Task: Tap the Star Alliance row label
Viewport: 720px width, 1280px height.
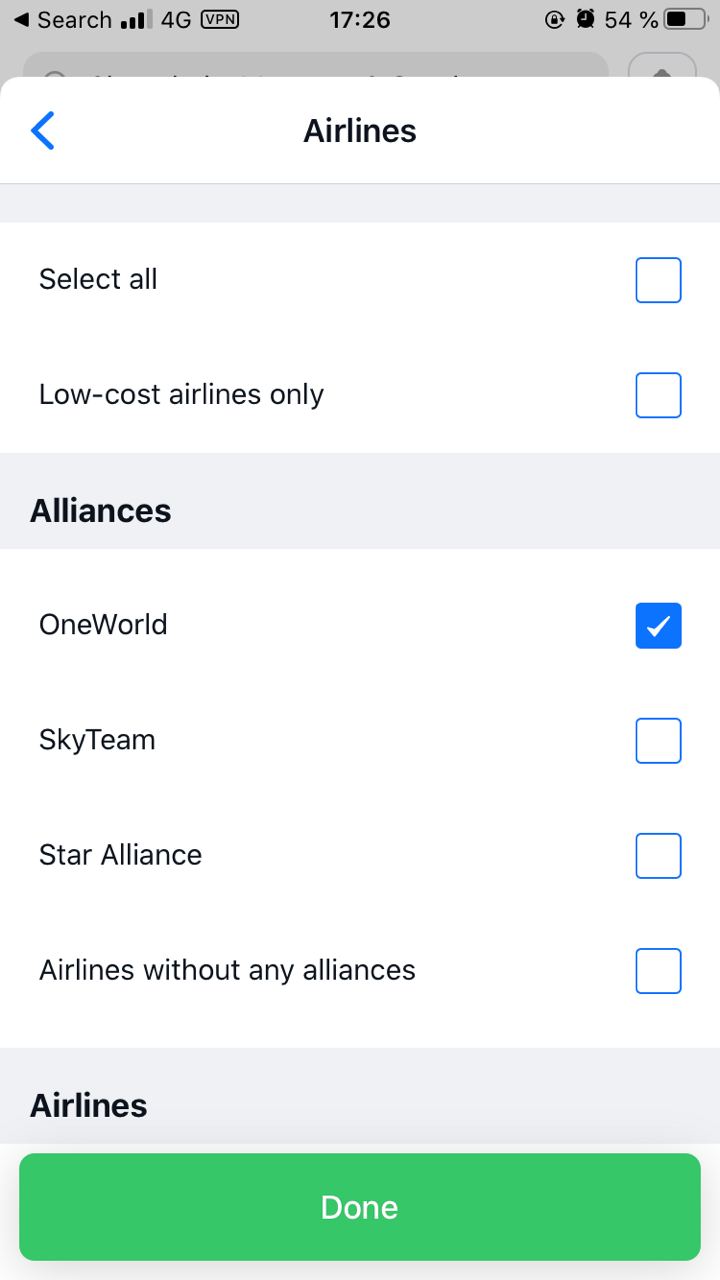Action: (120, 855)
